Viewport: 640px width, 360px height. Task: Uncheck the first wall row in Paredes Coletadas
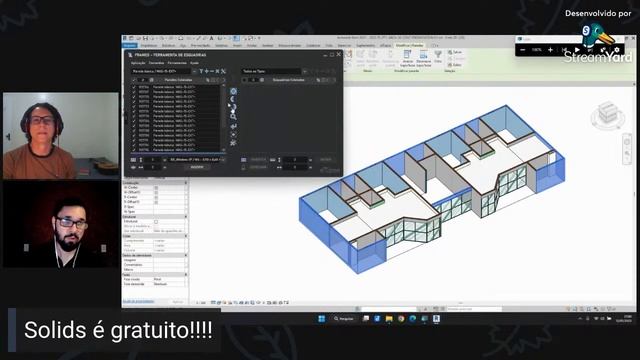(134, 87)
